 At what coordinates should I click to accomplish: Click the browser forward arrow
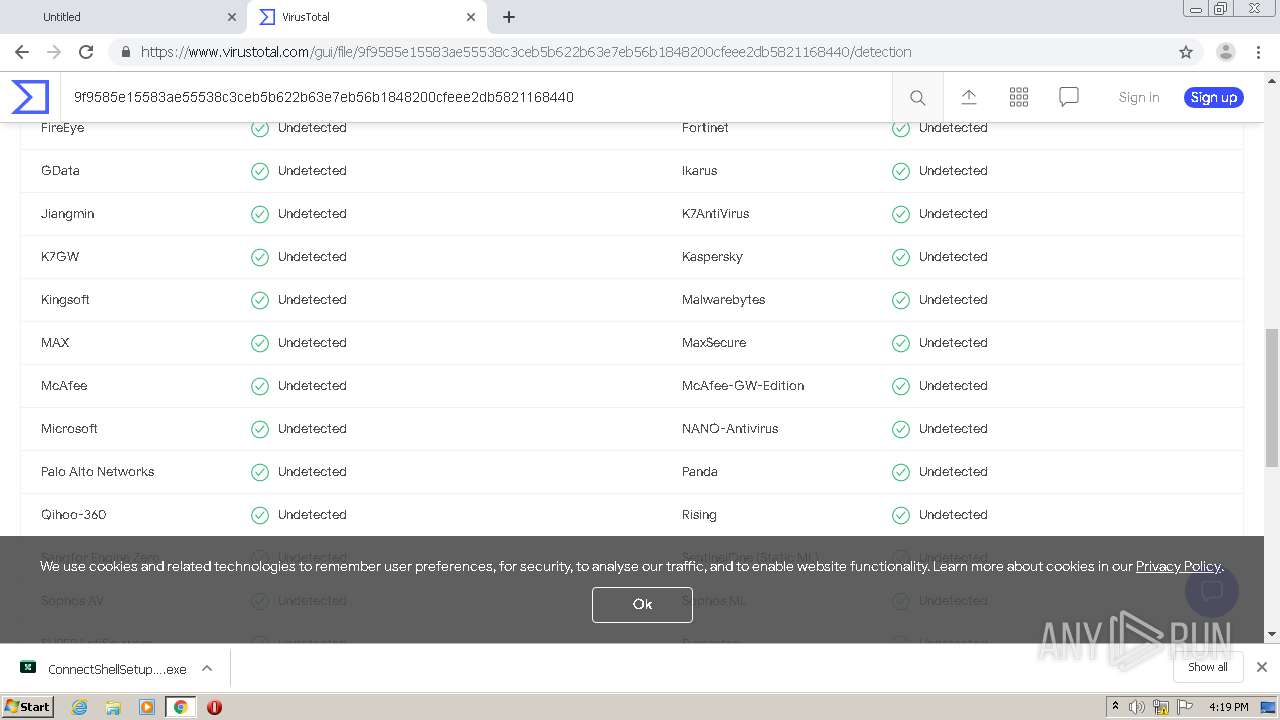(54, 52)
